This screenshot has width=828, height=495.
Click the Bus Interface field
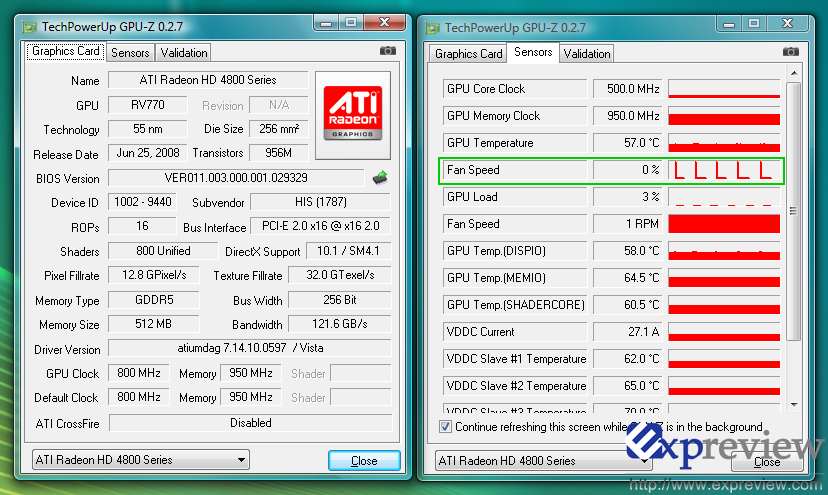[321, 226]
